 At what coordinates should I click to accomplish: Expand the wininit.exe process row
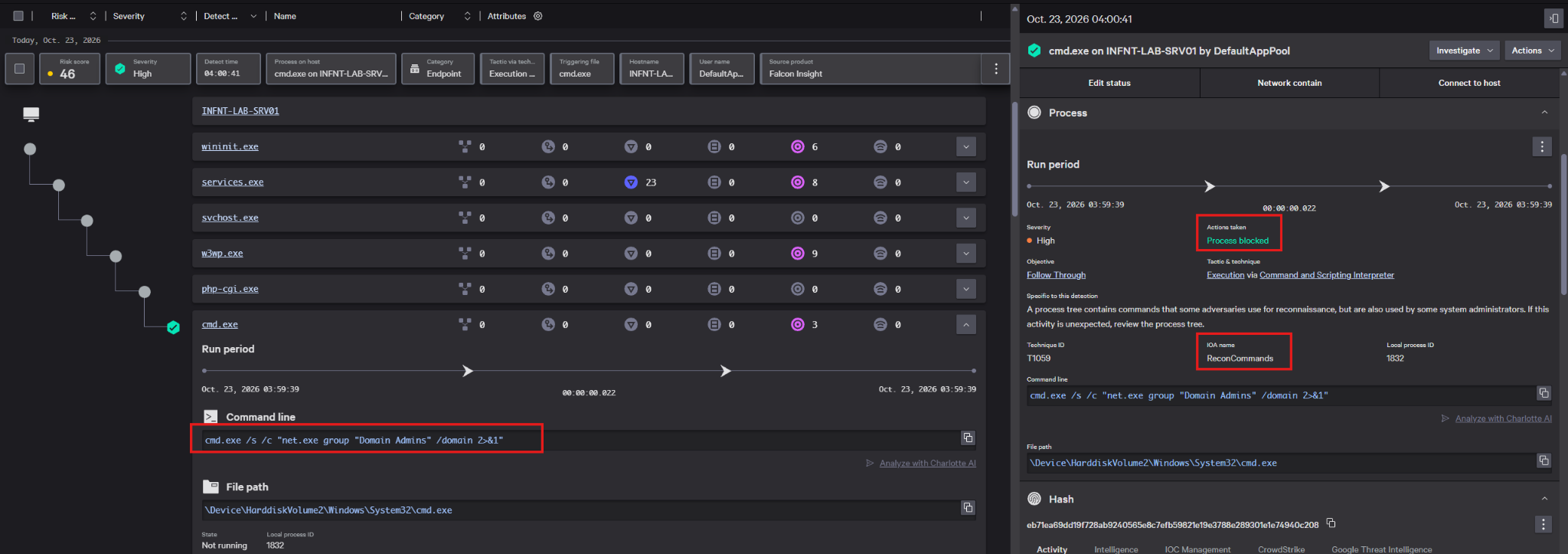pyautogui.click(x=966, y=146)
